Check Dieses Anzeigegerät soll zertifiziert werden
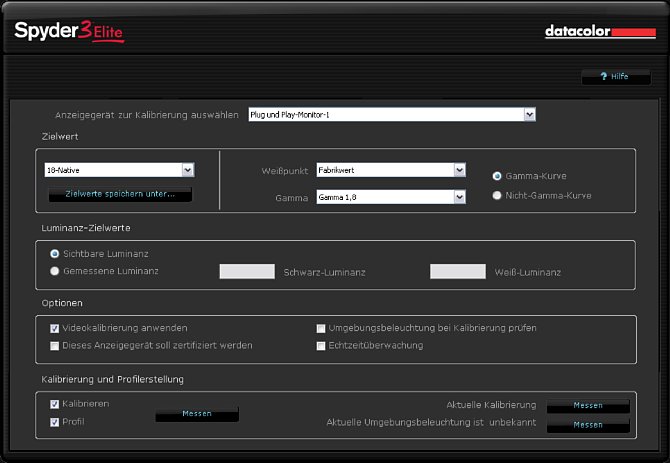 (55, 346)
